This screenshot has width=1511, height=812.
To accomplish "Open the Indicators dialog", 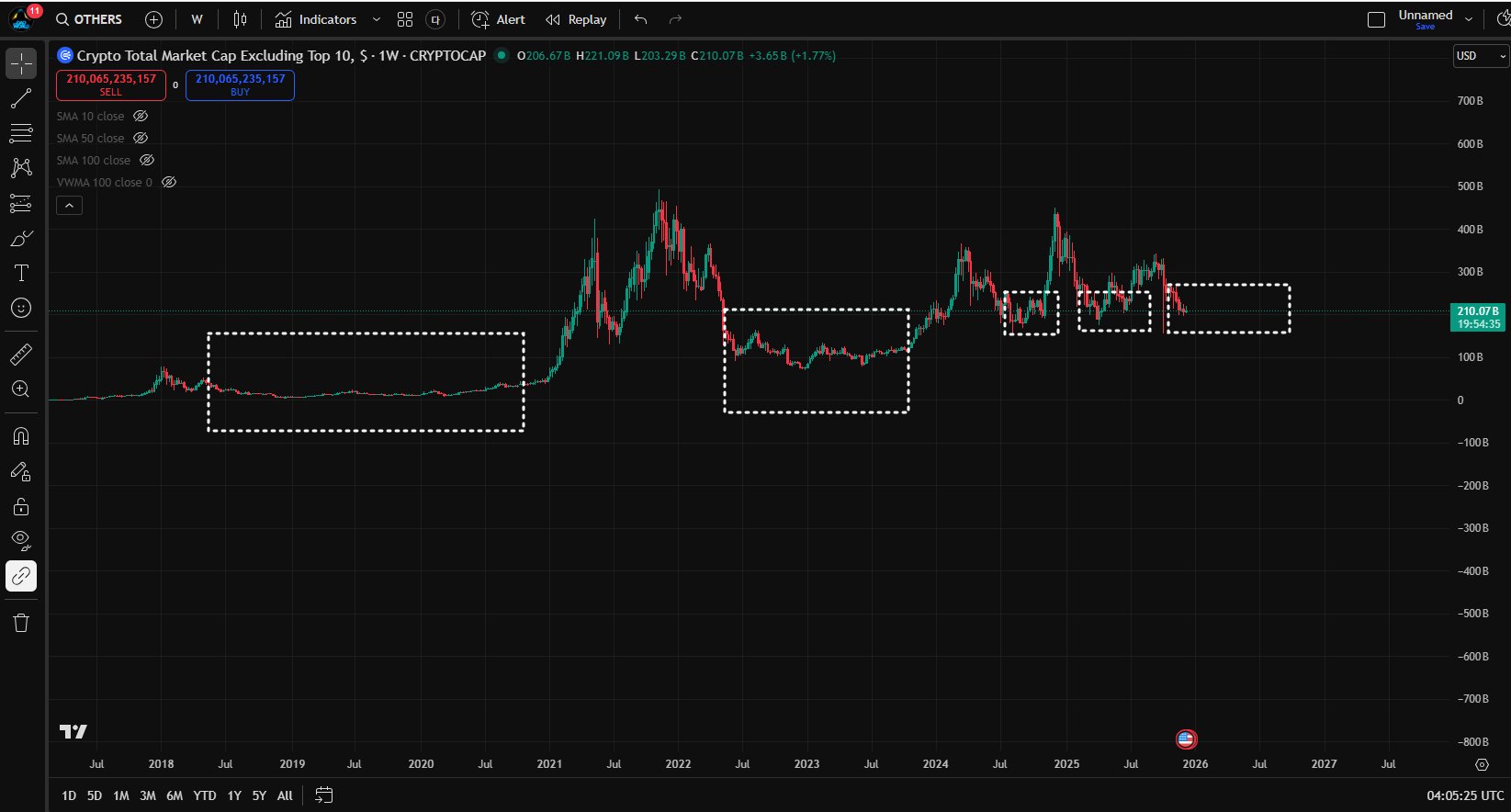I will click(x=316, y=19).
